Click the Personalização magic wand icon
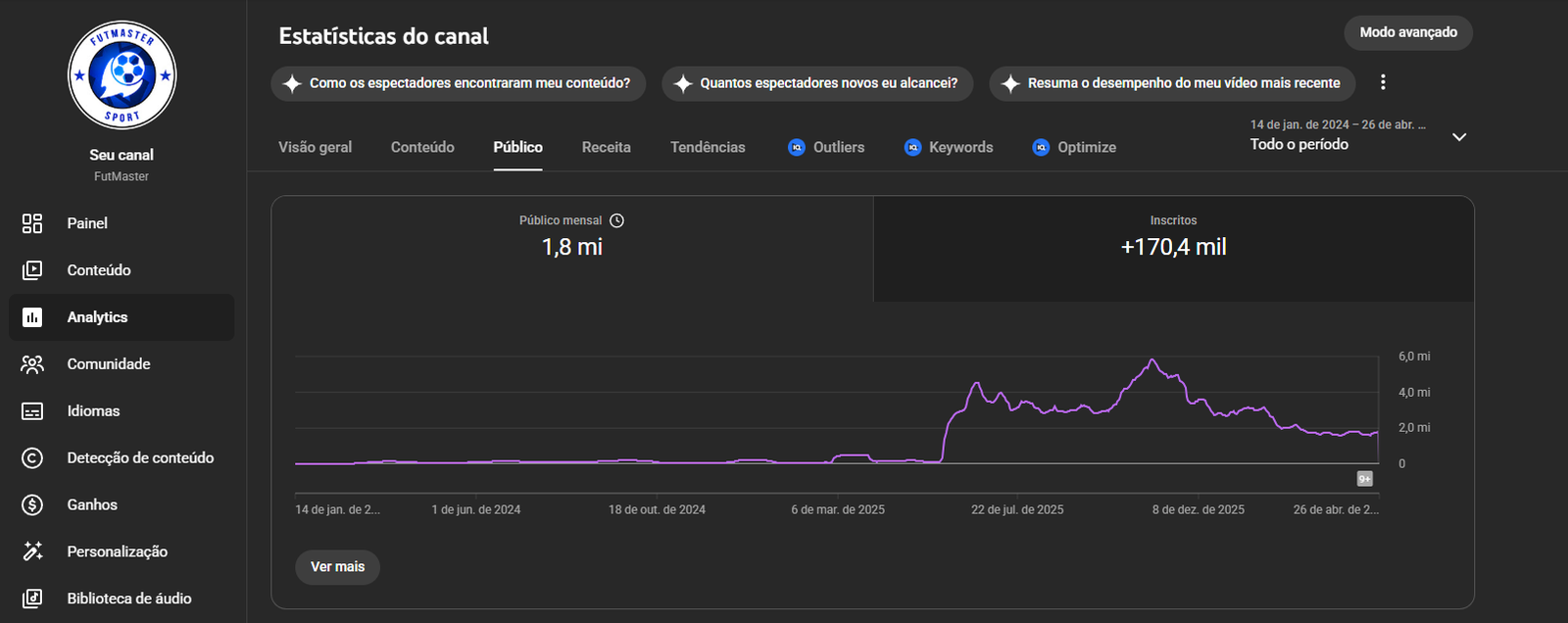 tap(32, 551)
